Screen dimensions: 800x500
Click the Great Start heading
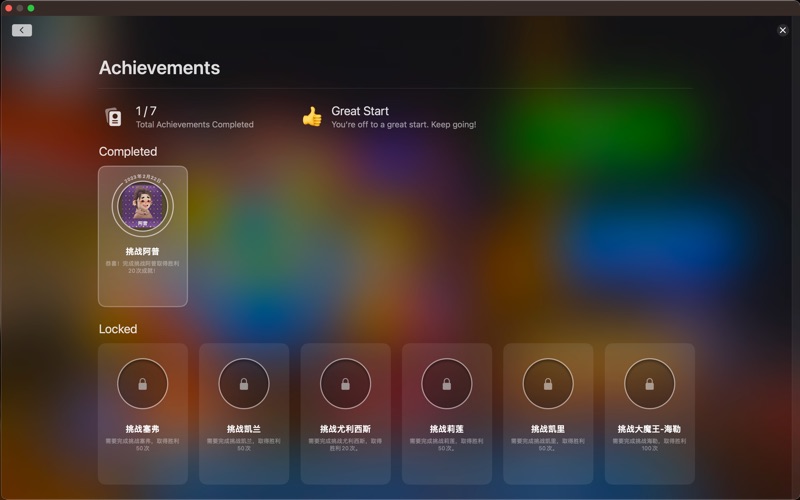[x=360, y=111]
